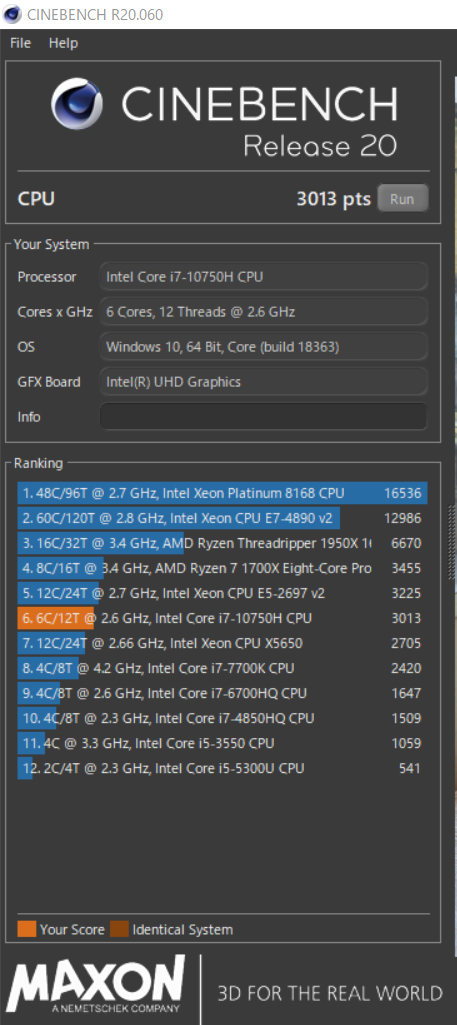Click the Processor field showing i7-10750H
Screen dimensions: 457x1025
(263, 277)
